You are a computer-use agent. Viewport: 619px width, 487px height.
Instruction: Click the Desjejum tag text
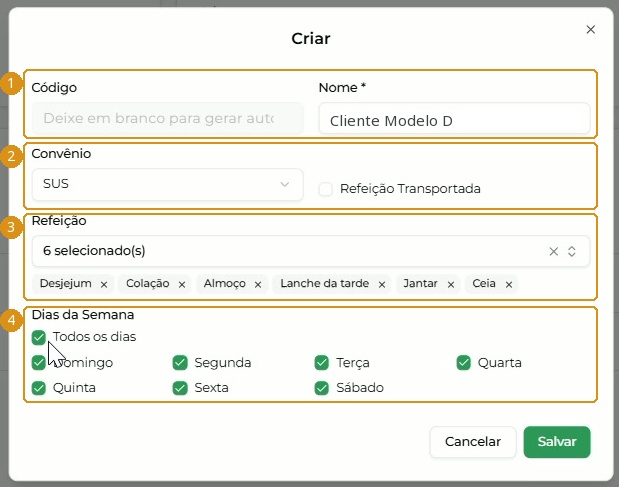66,283
